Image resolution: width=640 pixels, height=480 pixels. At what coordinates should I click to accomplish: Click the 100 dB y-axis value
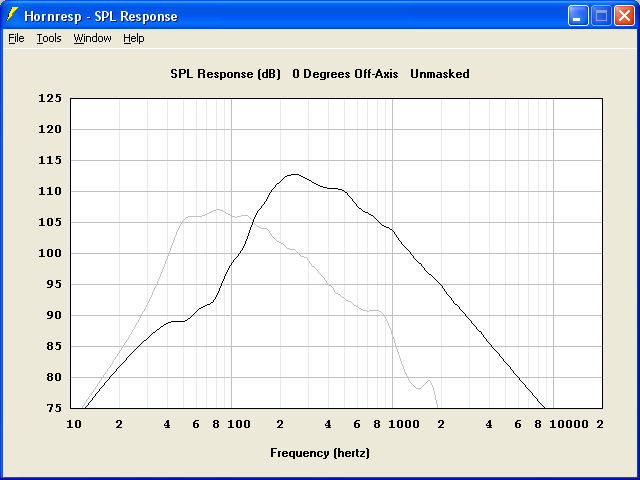(50, 253)
